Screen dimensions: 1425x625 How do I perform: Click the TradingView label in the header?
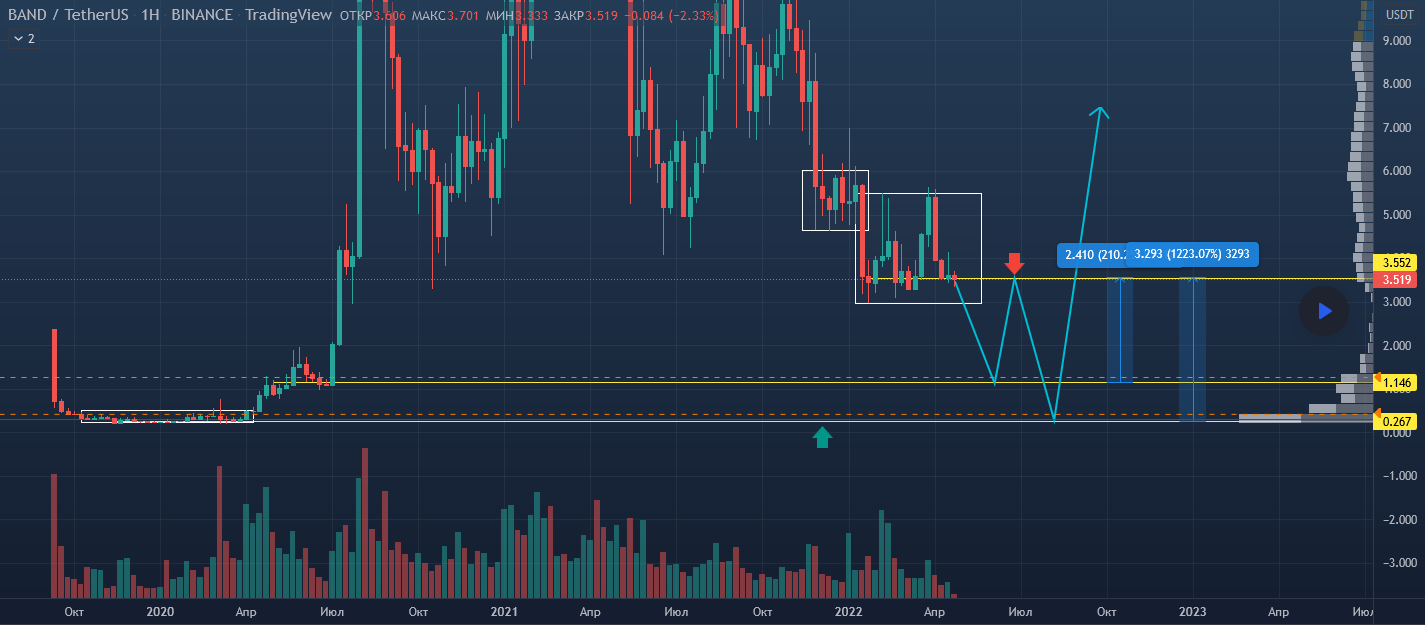[288, 15]
